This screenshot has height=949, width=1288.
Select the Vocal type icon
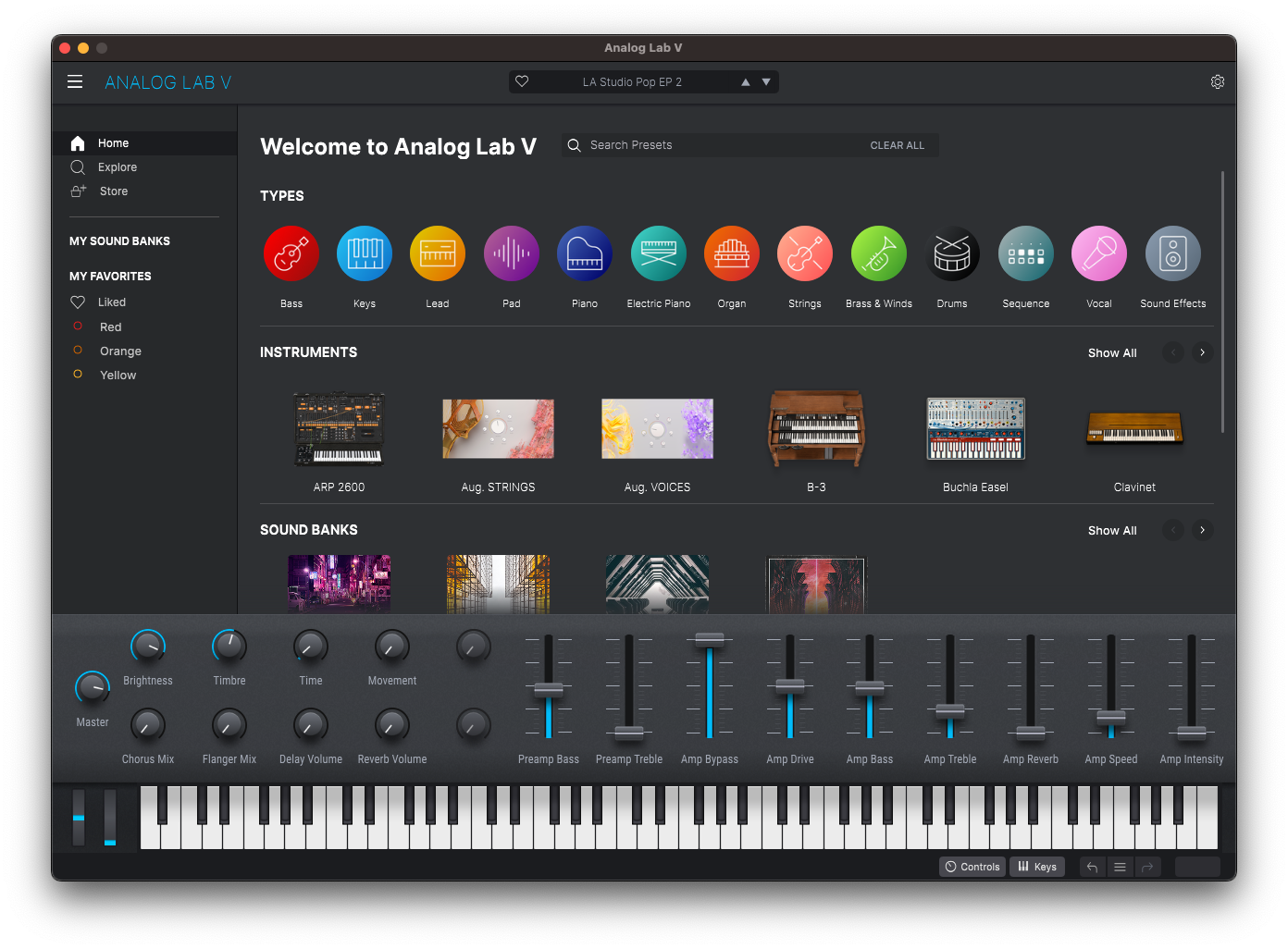click(1099, 253)
